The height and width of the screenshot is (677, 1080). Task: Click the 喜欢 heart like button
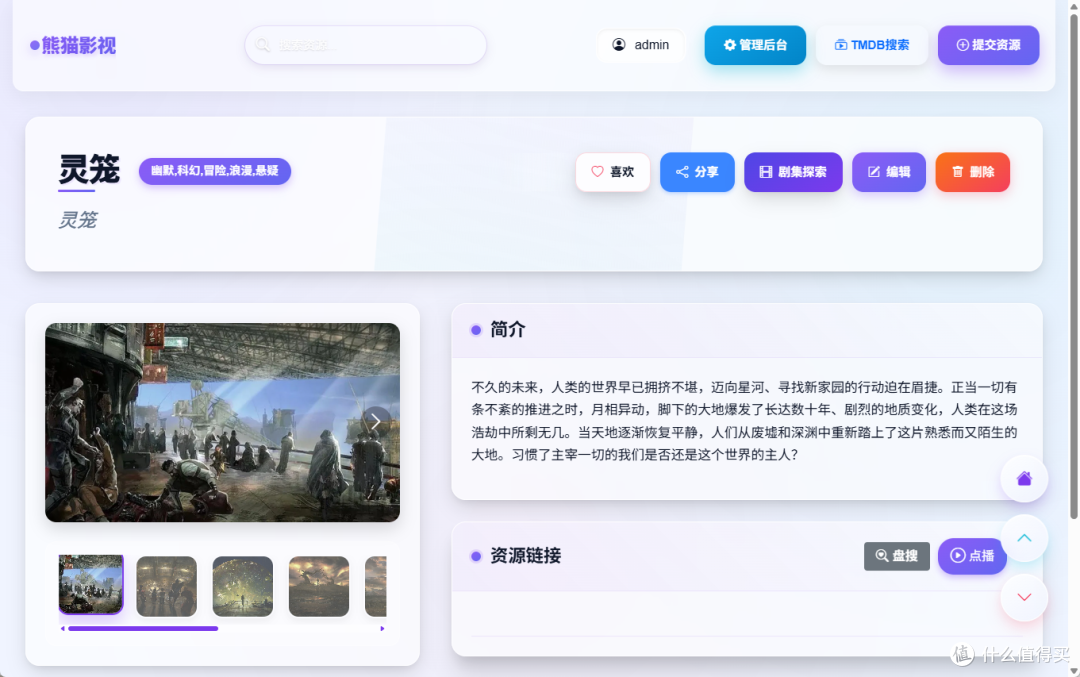pos(612,171)
